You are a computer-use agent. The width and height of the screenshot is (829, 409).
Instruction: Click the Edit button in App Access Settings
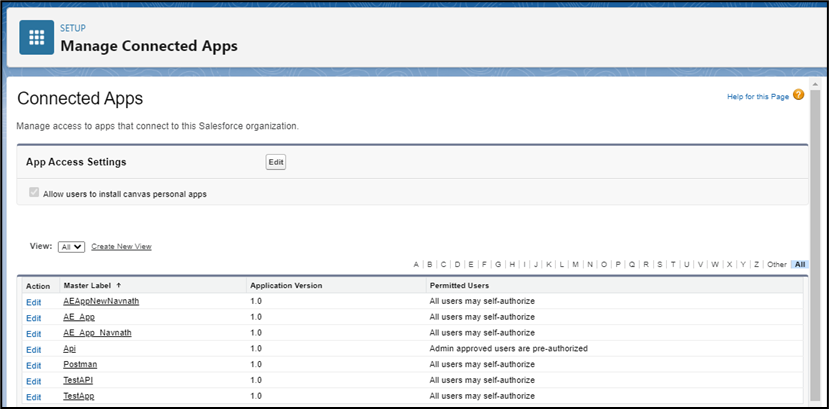(275, 162)
